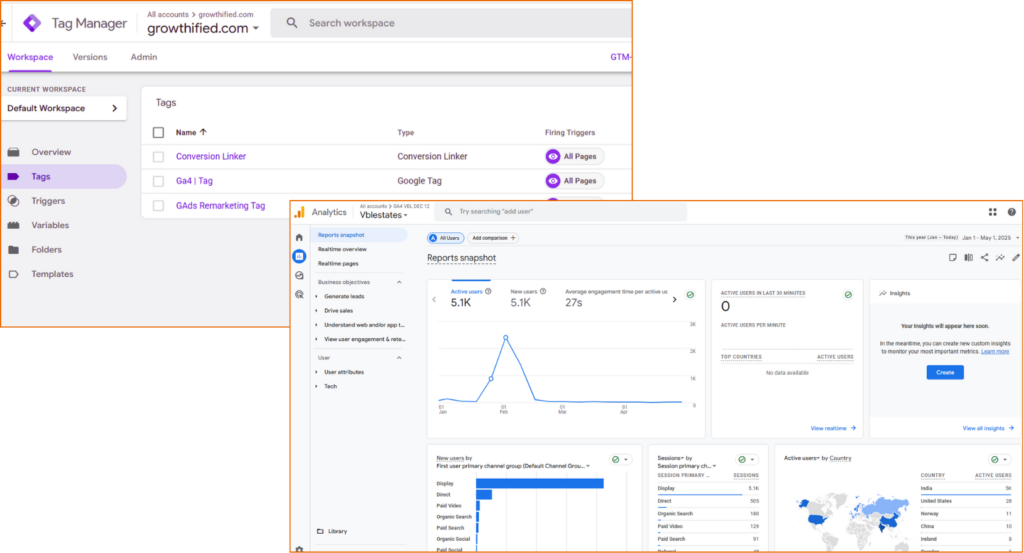The height and width of the screenshot is (553, 1024).
Task: Open the Advertising icon in Analytics sidebar
Action: click(299, 294)
